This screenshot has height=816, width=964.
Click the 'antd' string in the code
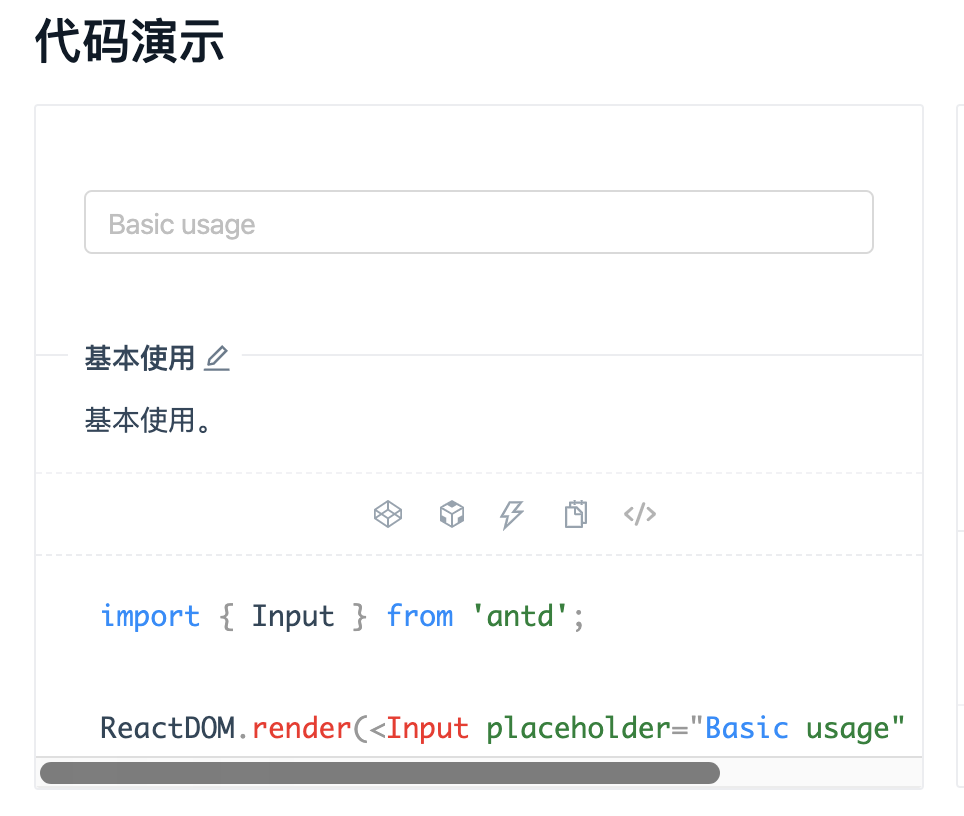tap(528, 616)
